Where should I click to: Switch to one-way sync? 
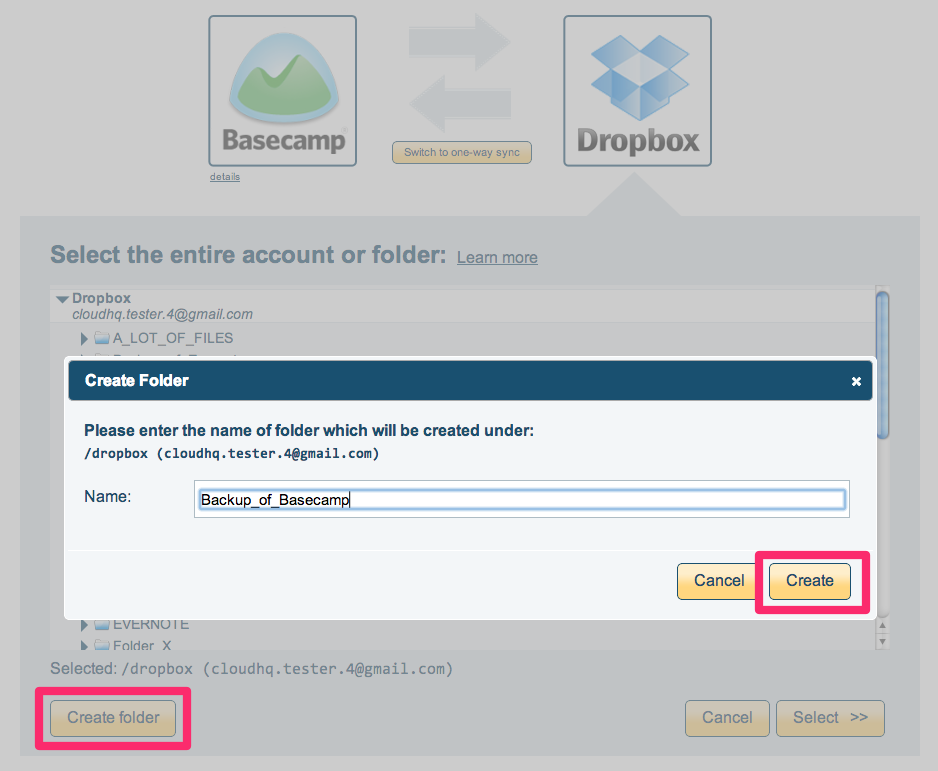tap(461, 153)
